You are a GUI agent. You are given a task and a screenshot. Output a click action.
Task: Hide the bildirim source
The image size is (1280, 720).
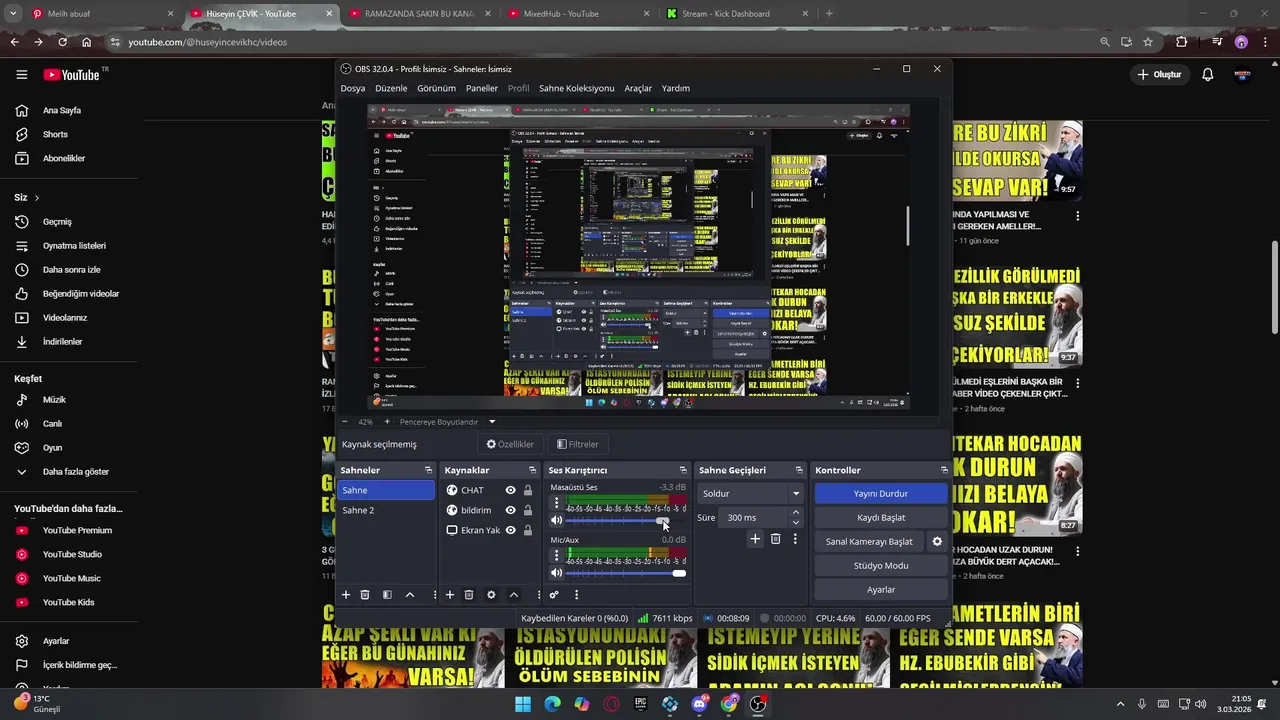[x=510, y=510]
